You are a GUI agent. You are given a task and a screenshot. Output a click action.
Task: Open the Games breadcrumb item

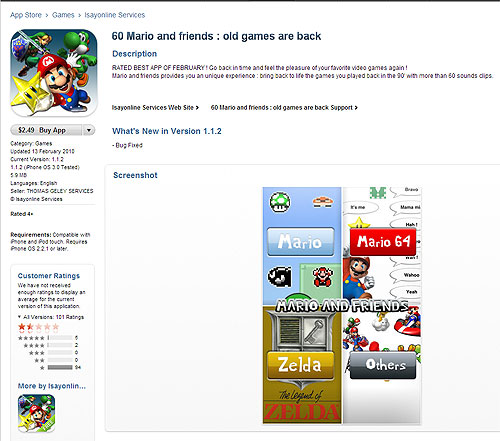(63, 15)
